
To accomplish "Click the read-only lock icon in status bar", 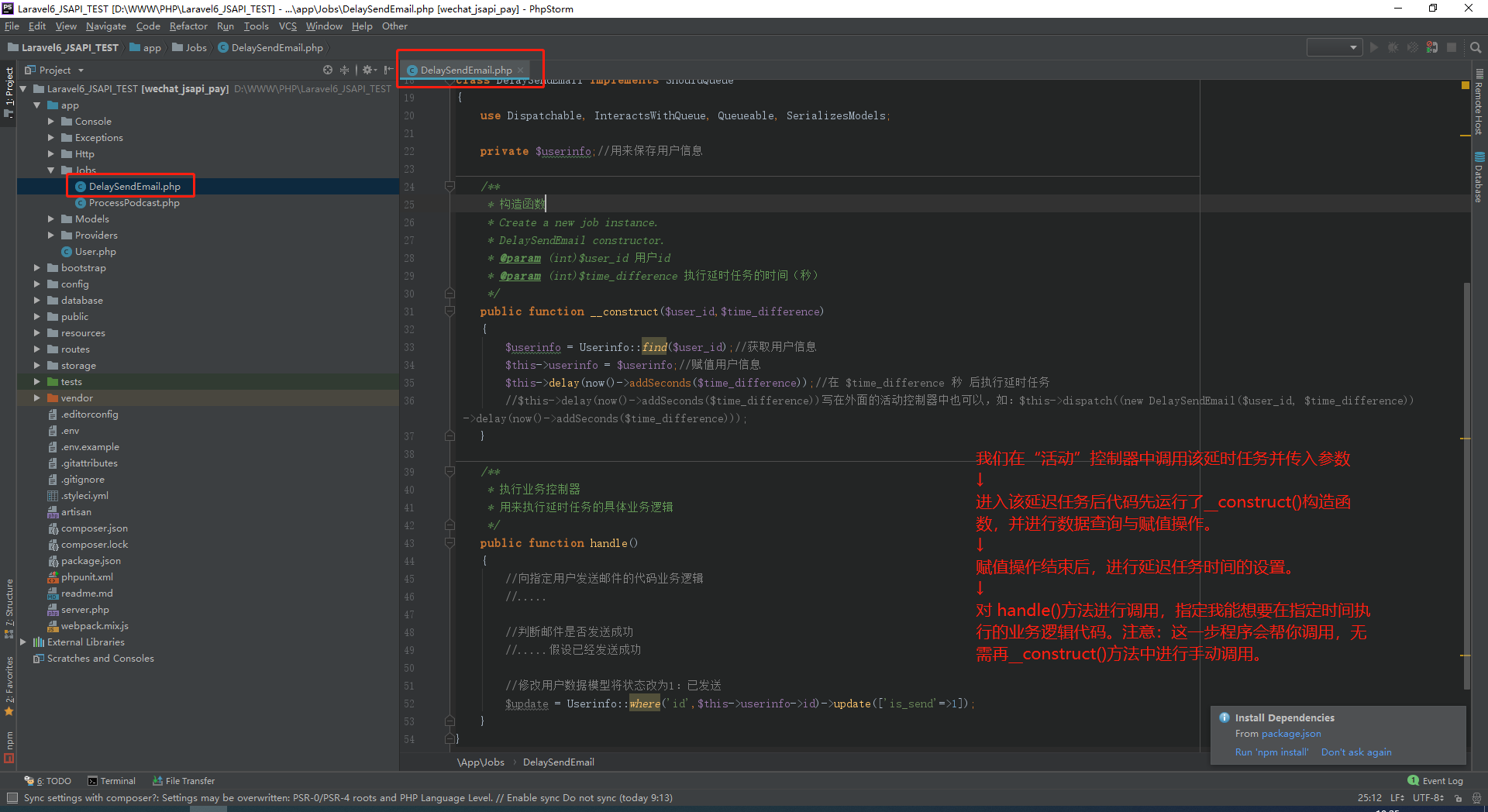I will click(1458, 798).
